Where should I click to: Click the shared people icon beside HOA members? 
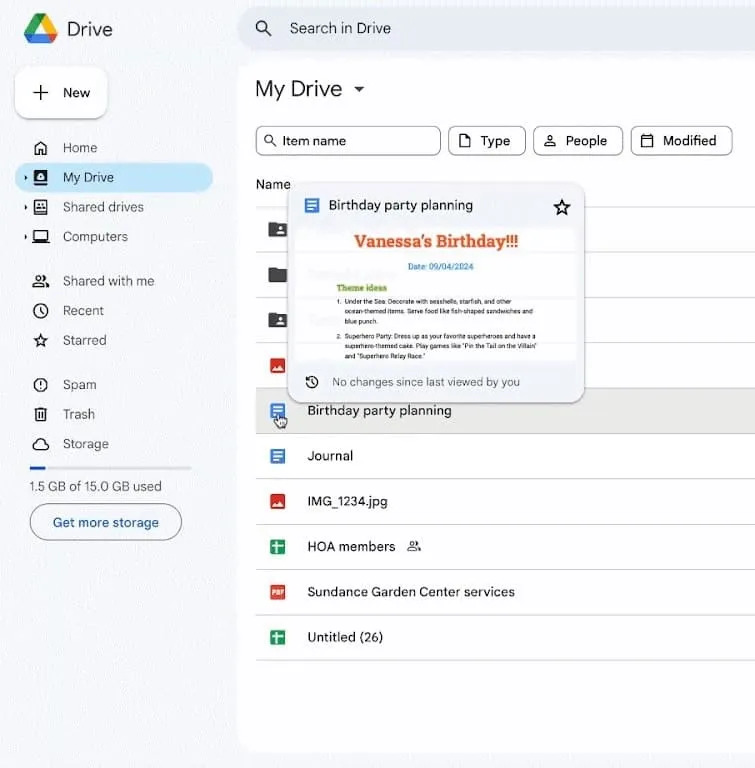[x=414, y=547]
